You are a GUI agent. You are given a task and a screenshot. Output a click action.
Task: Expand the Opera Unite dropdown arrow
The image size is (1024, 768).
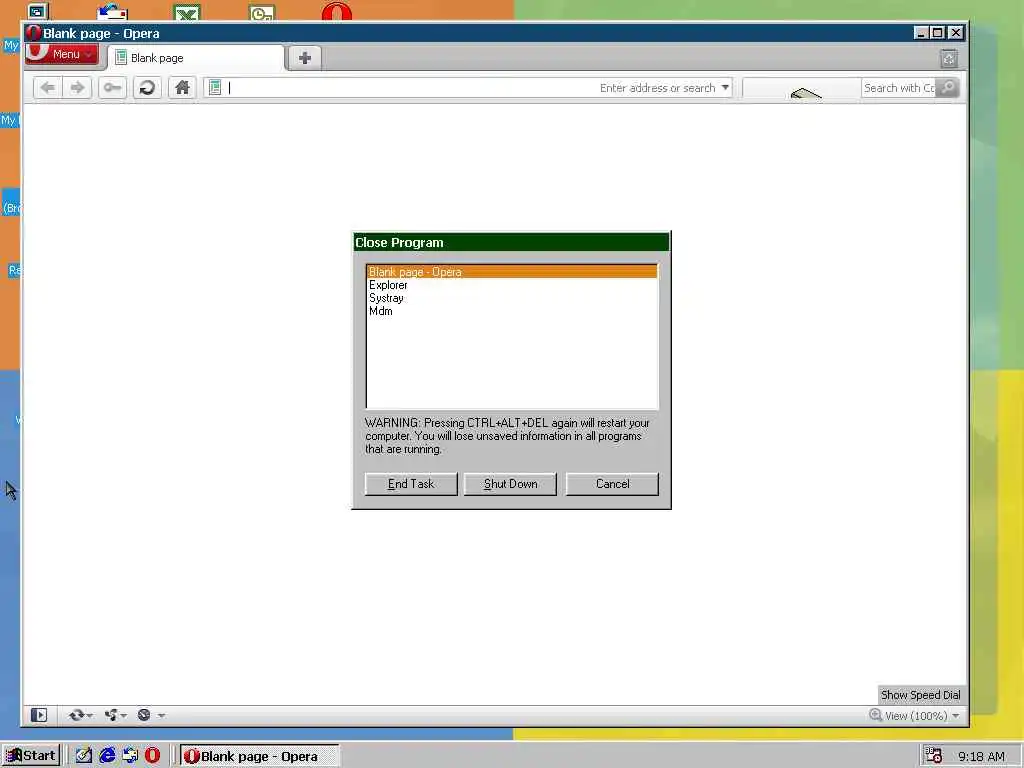[x=123, y=716]
